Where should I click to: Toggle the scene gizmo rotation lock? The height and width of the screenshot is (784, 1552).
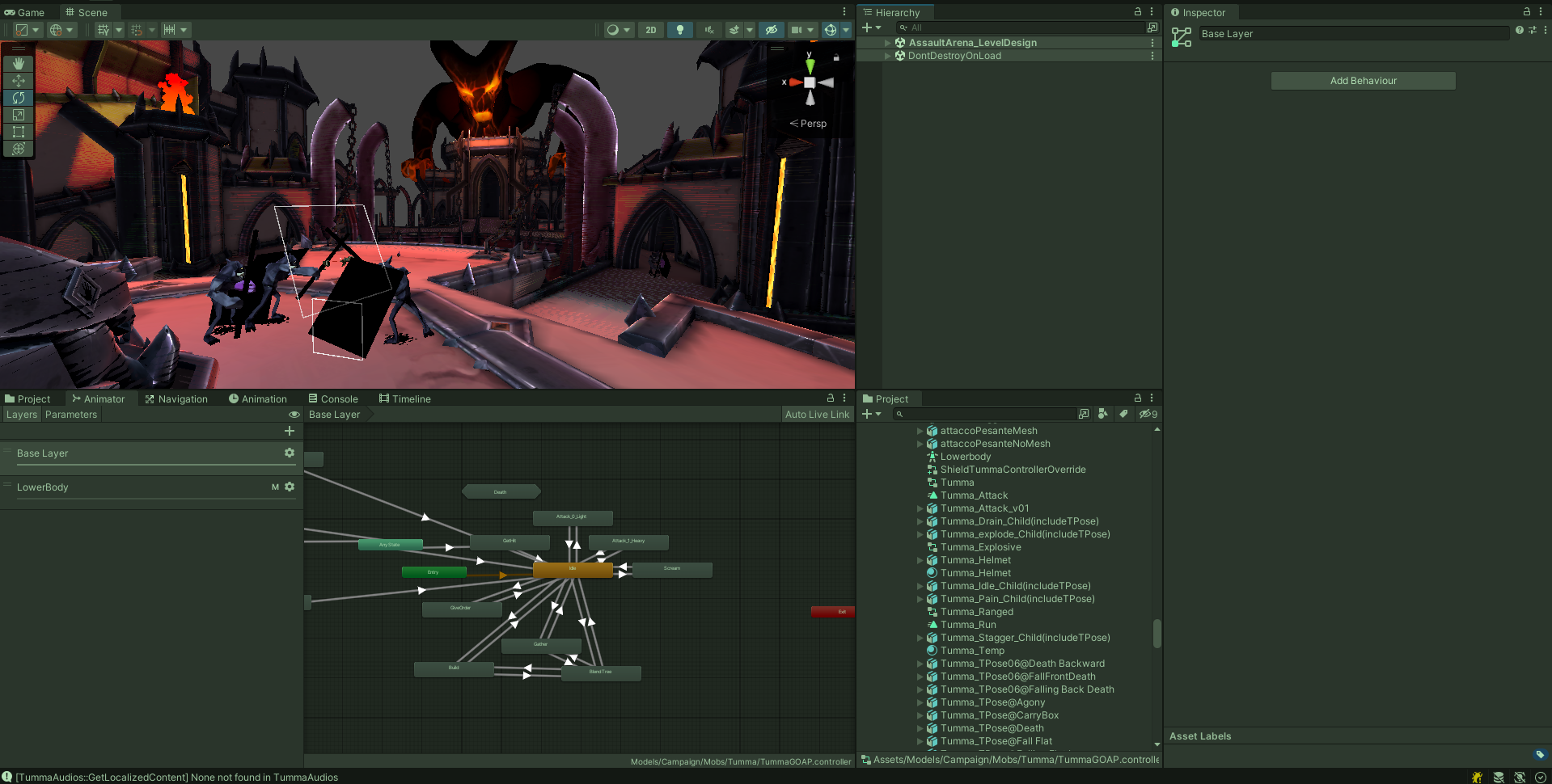click(x=836, y=57)
